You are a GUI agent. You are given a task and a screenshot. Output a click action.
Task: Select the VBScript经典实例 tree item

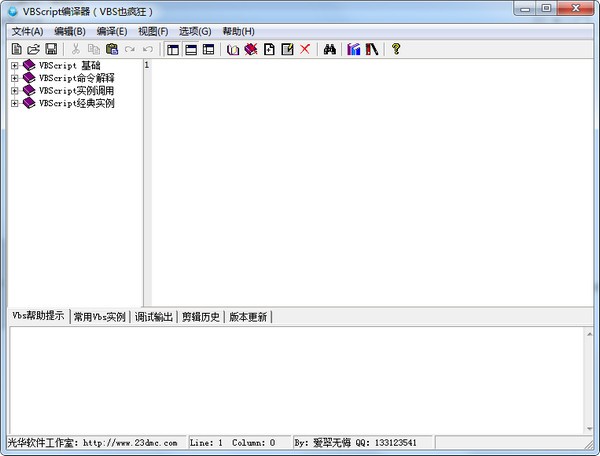(x=77, y=103)
